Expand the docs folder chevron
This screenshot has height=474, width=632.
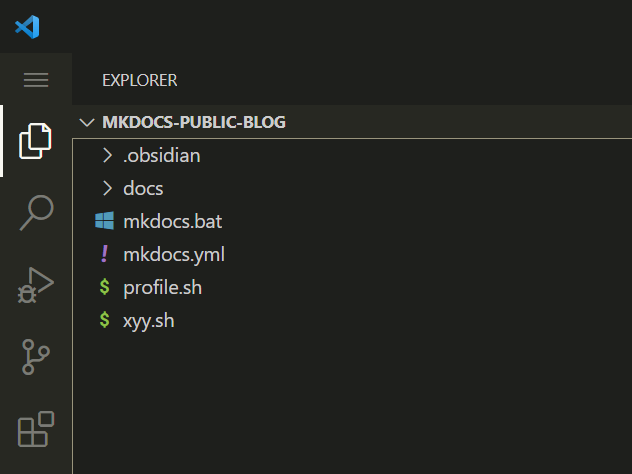tap(107, 188)
